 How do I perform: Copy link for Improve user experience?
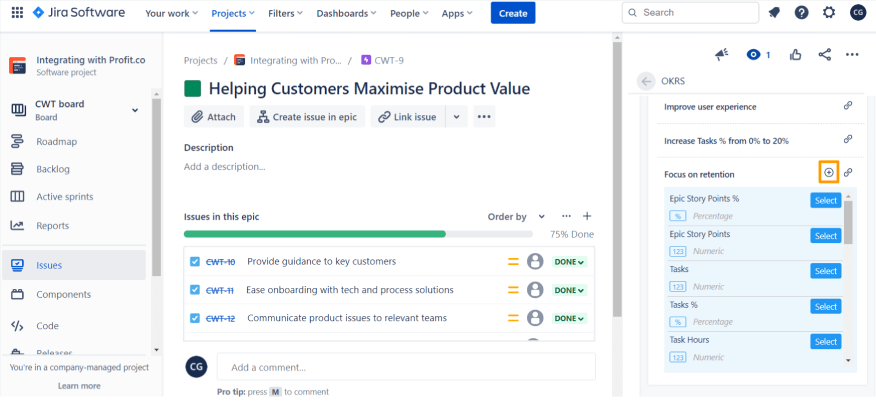tap(848, 106)
